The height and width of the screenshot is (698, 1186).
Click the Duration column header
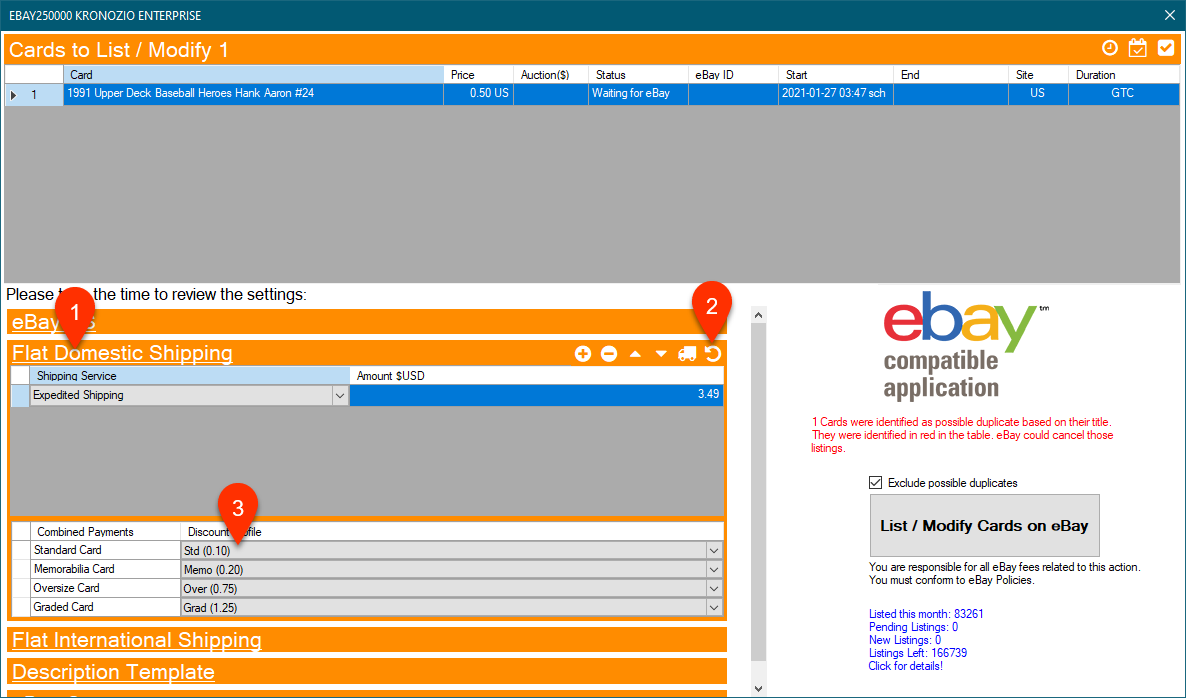point(1124,75)
